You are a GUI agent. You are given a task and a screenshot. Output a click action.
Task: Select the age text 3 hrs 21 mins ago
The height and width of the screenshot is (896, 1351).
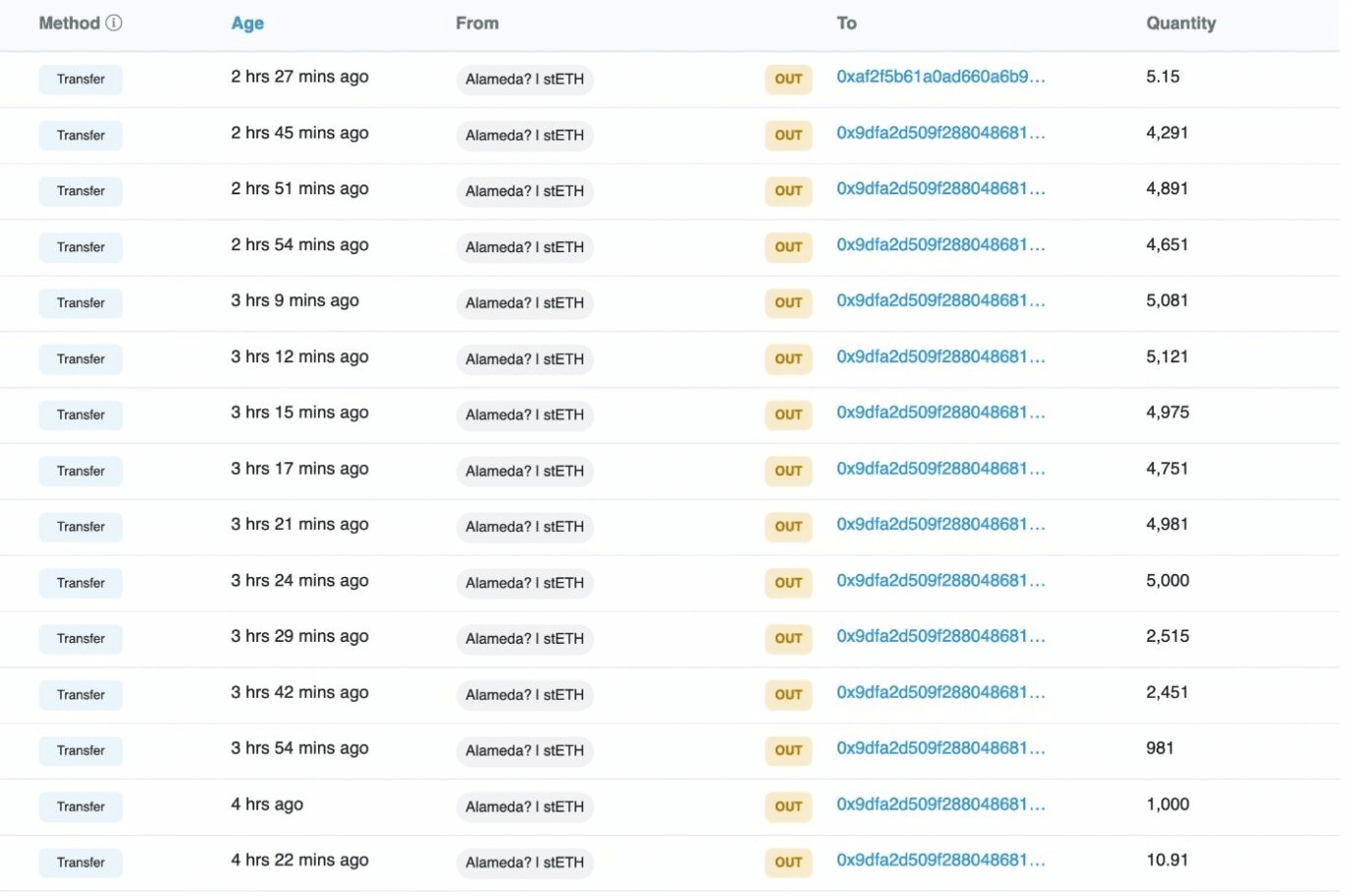click(x=299, y=524)
